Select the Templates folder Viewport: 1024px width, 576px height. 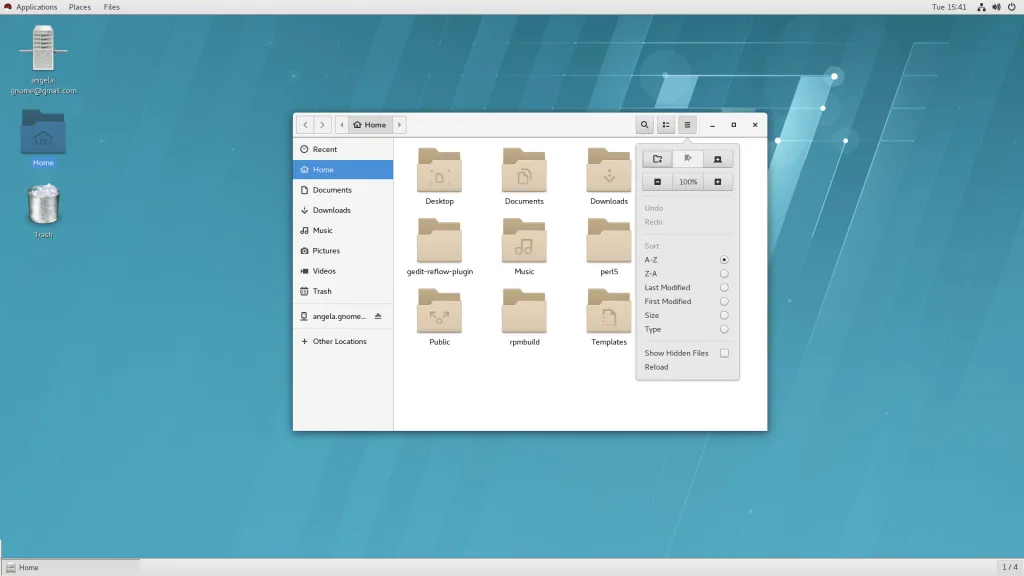(x=609, y=317)
